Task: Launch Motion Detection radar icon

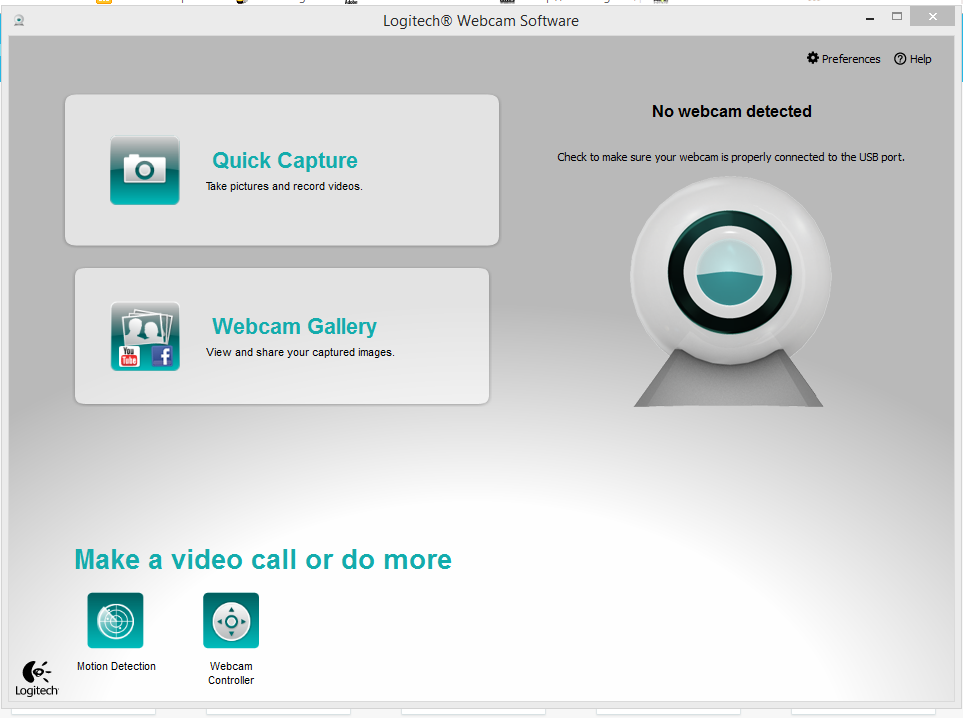Action: (x=115, y=620)
